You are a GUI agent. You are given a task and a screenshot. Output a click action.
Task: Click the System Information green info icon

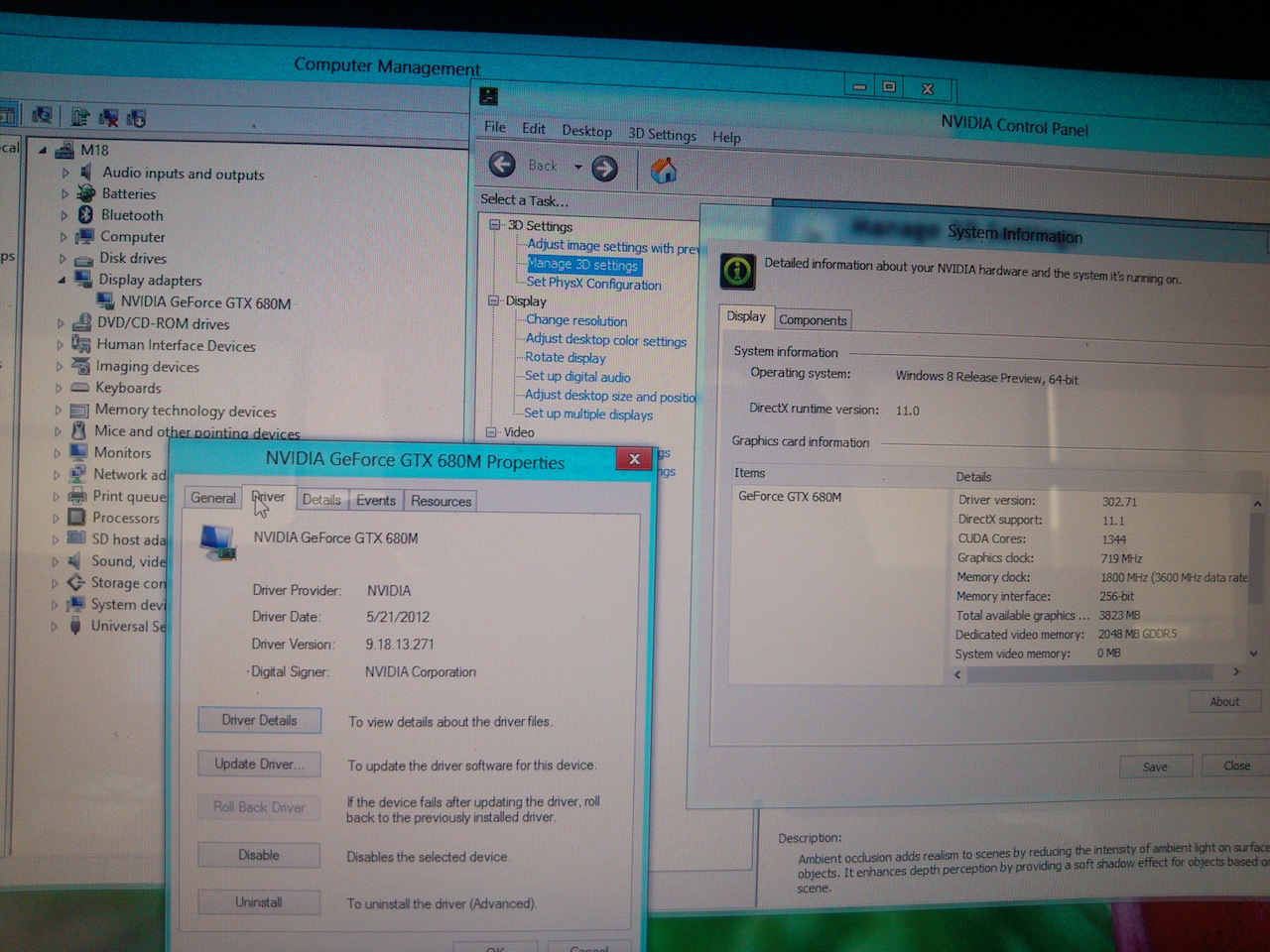coord(737,271)
